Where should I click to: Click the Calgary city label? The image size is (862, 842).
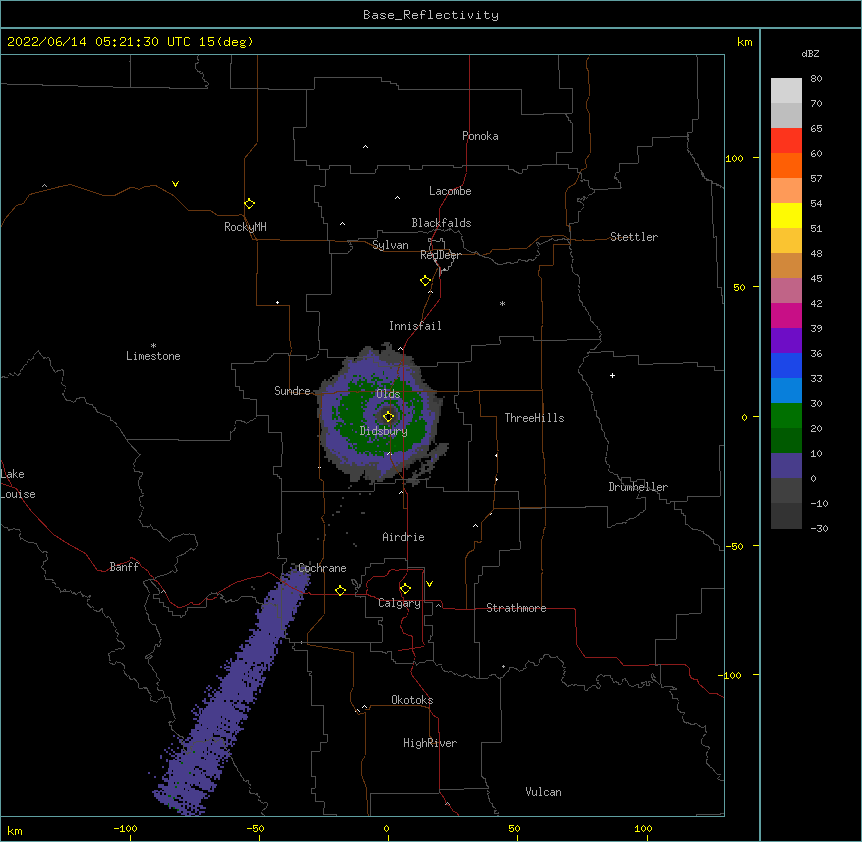tap(399, 603)
